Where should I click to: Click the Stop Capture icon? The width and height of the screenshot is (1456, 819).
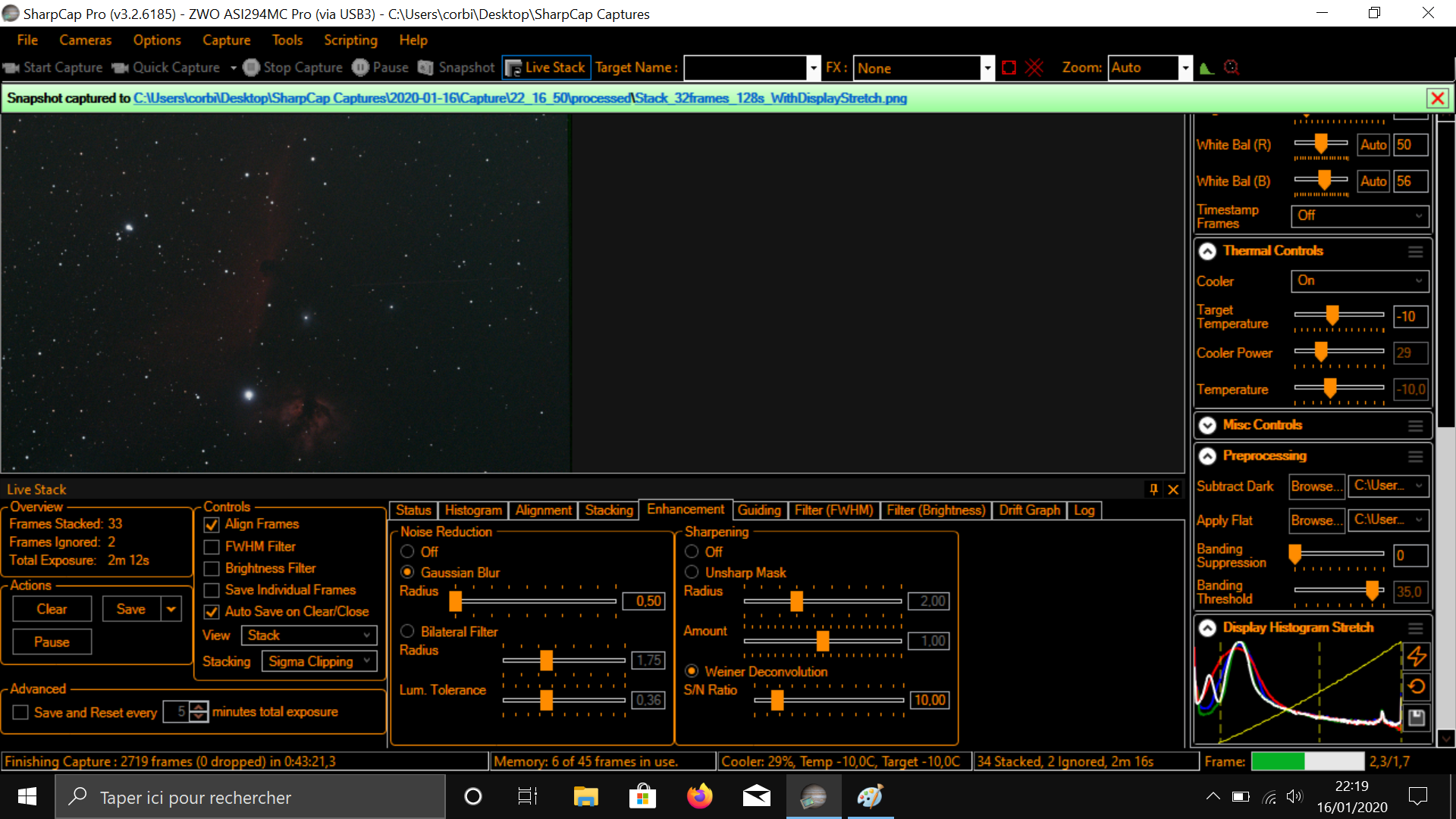252,67
